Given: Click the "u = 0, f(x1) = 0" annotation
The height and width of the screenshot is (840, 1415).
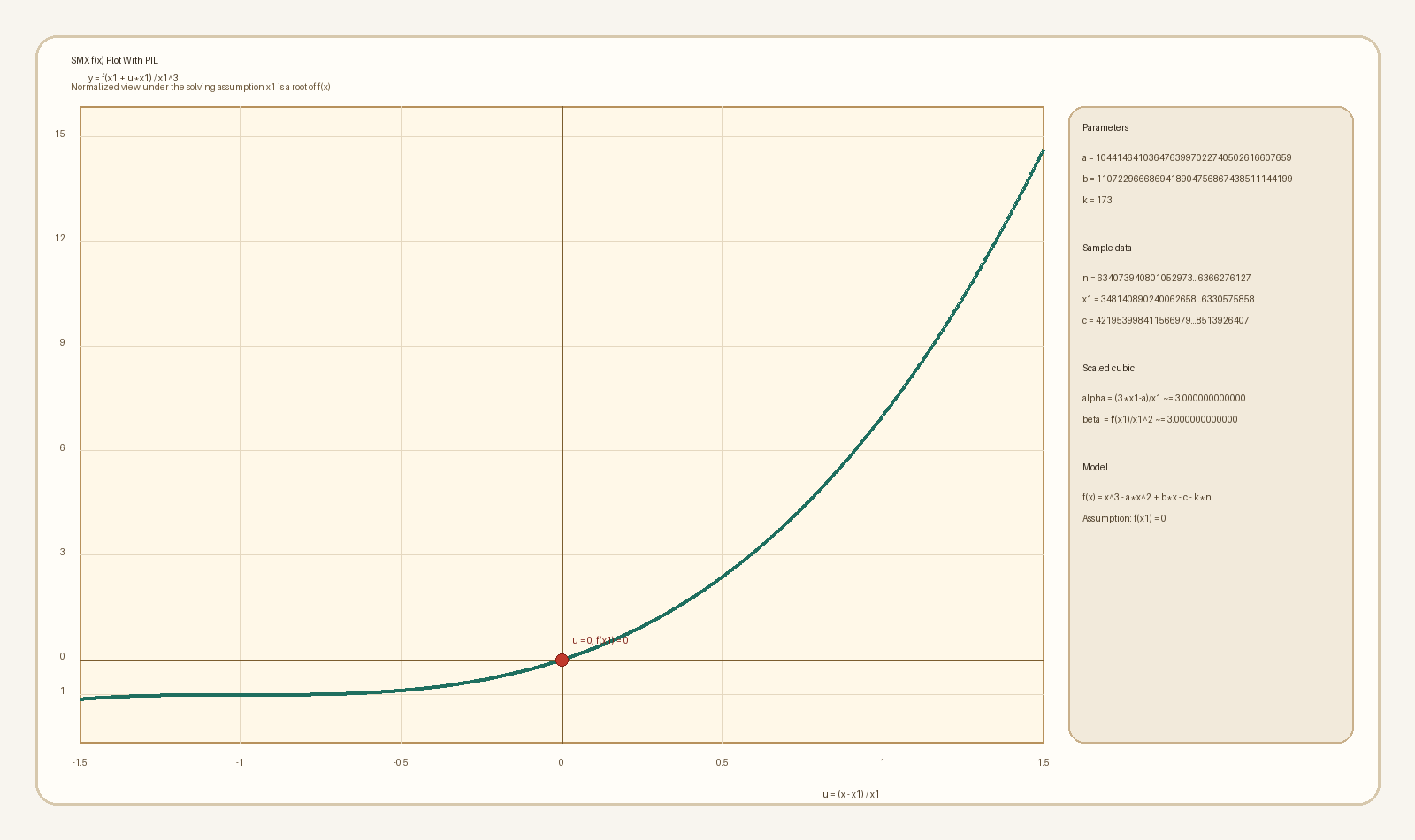Looking at the screenshot, I should (x=600, y=640).
